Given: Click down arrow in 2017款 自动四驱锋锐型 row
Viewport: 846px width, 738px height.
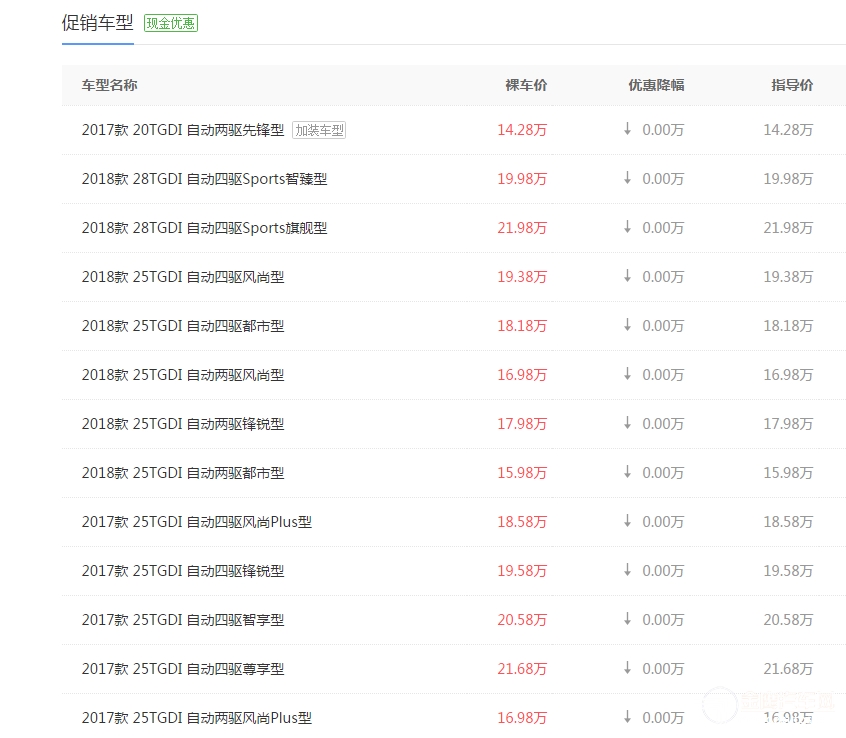Looking at the screenshot, I should pyautogui.click(x=627, y=570).
